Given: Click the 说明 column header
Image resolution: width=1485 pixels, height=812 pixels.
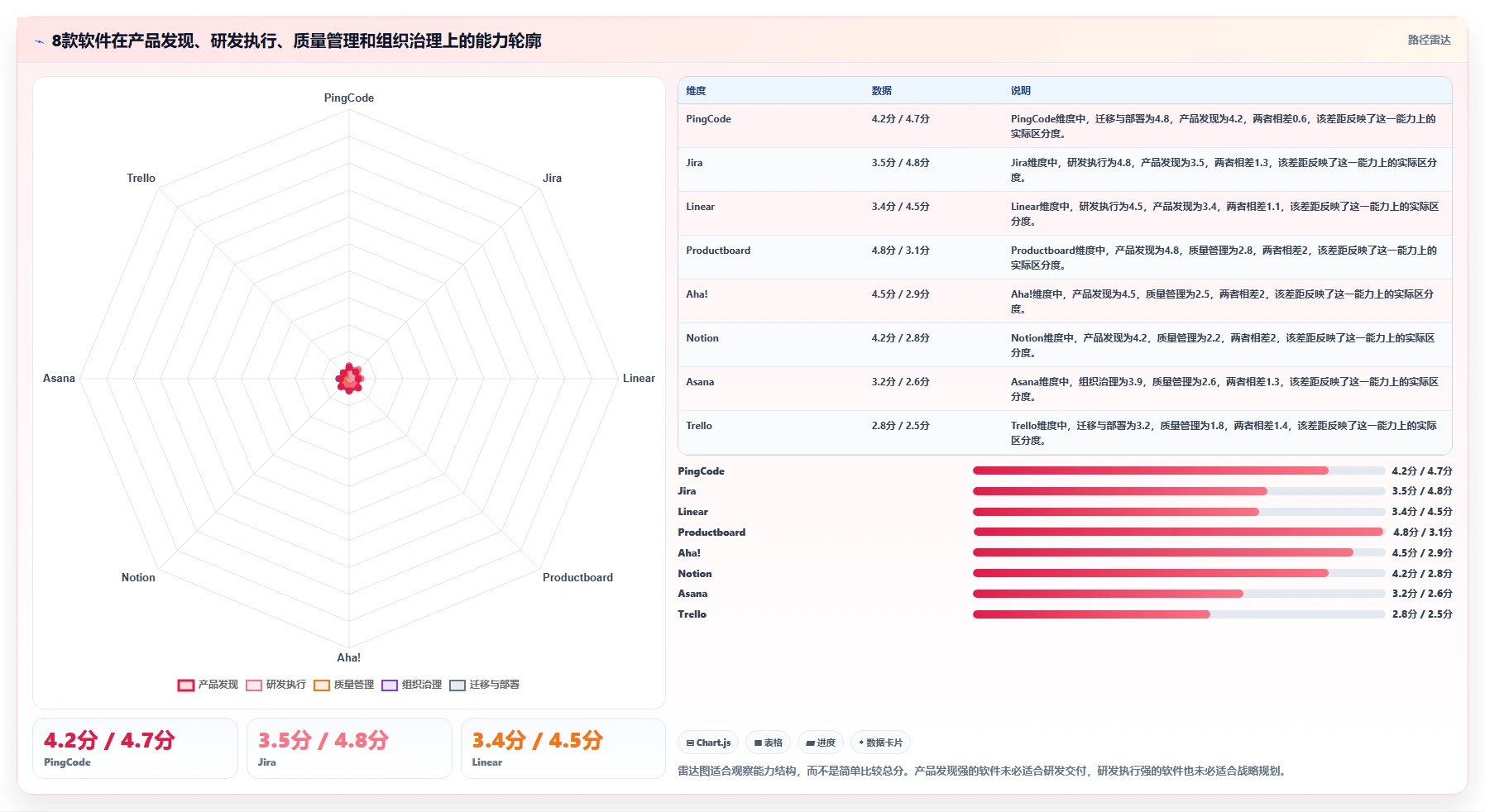Looking at the screenshot, I should click(x=1021, y=91).
